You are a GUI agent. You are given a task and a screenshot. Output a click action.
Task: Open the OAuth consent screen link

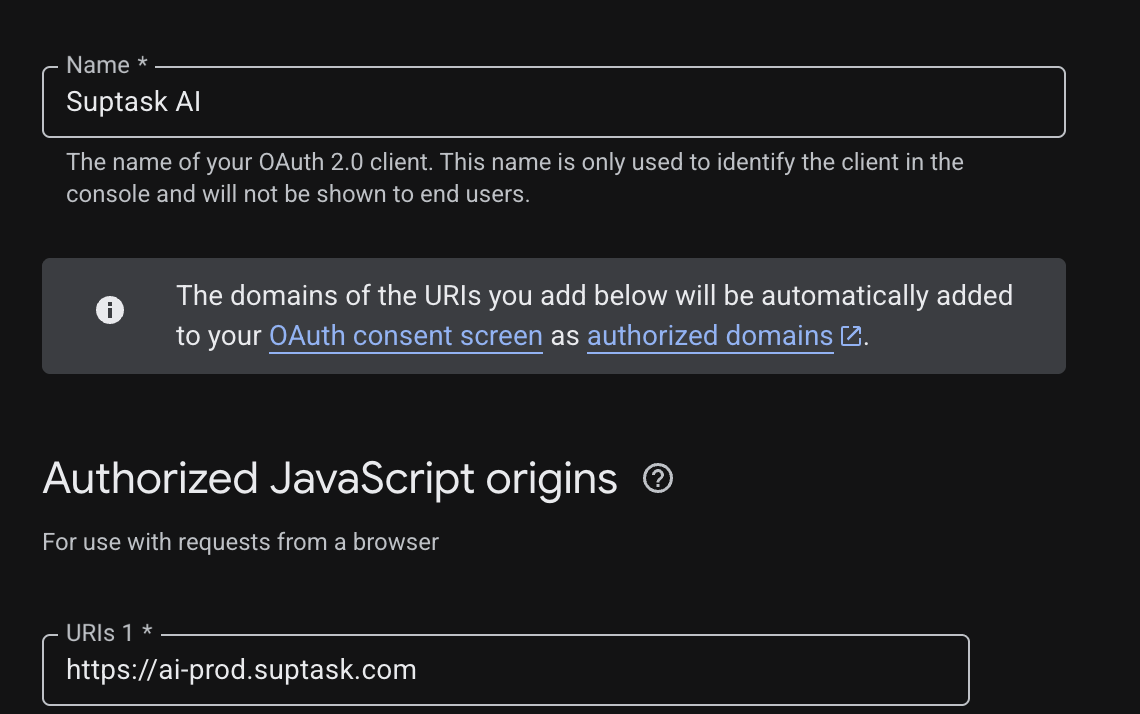coord(406,336)
